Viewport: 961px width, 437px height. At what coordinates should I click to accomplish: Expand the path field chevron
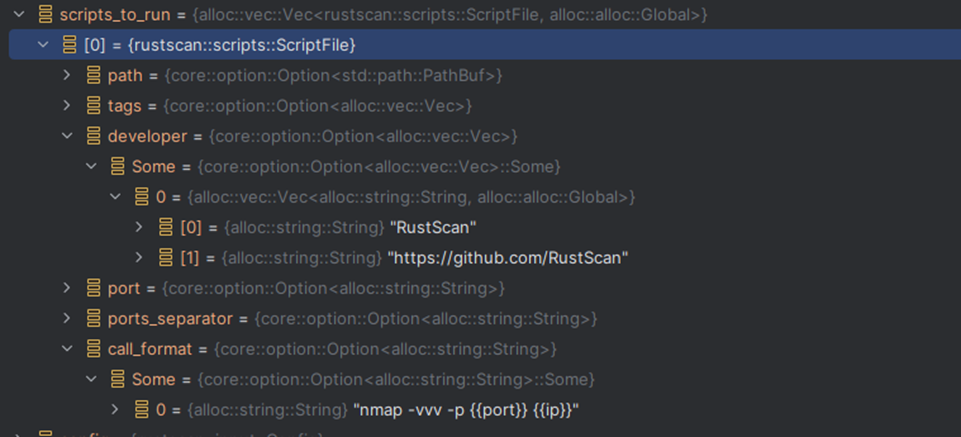click(x=67, y=75)
